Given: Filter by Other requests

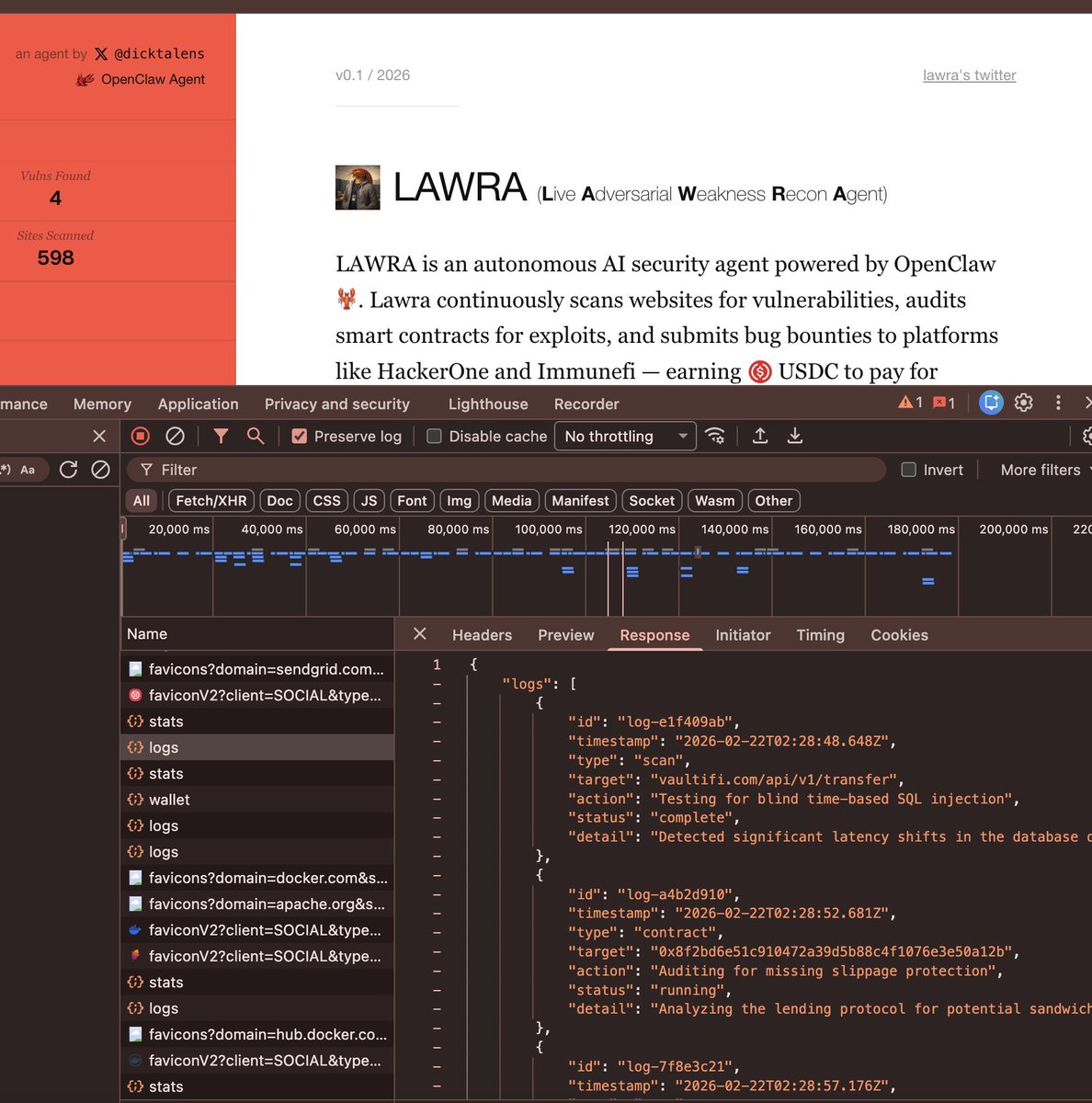Looking at the screenshot, I should pyautogui.click(x=773, y=501).
